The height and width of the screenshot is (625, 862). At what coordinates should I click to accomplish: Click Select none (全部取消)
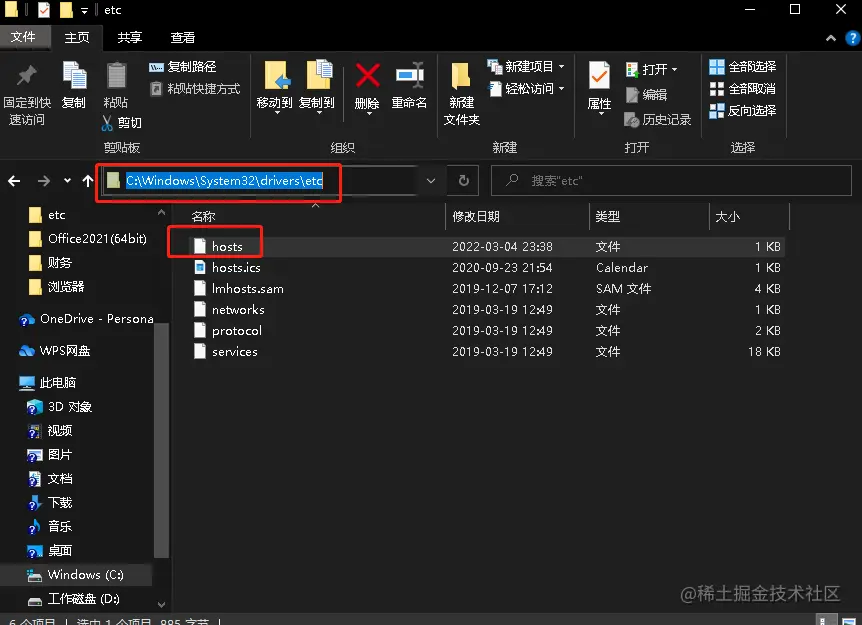(743, 89)
